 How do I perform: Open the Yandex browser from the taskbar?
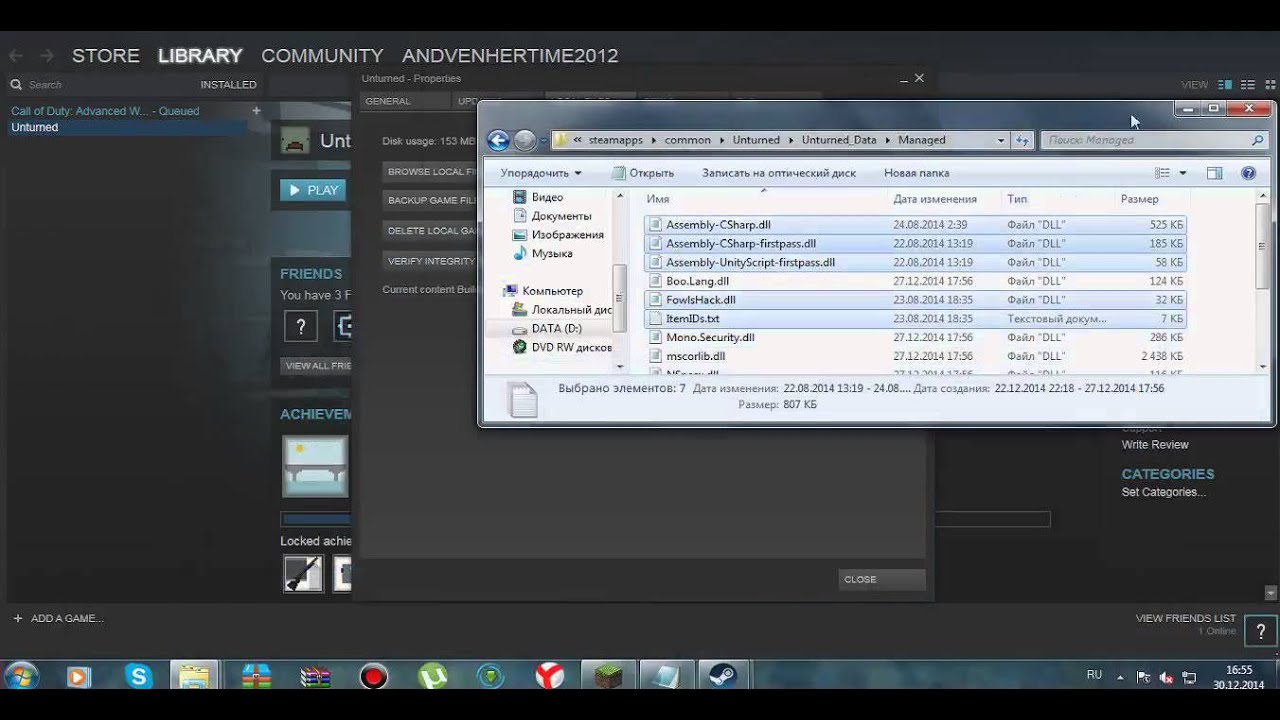(x=549, y=677)
